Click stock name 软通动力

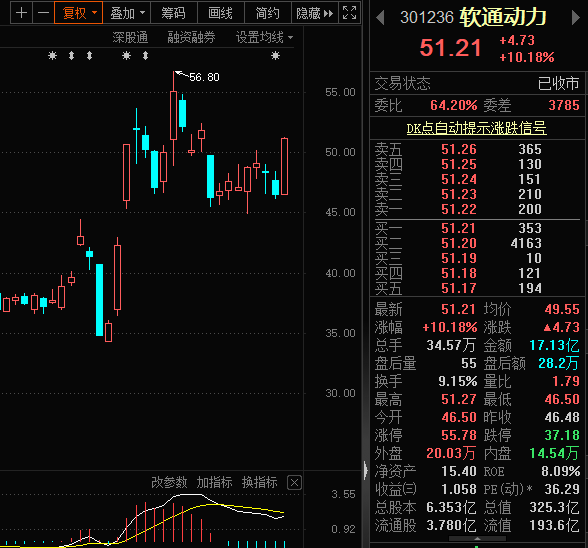(x=503, y=17)
